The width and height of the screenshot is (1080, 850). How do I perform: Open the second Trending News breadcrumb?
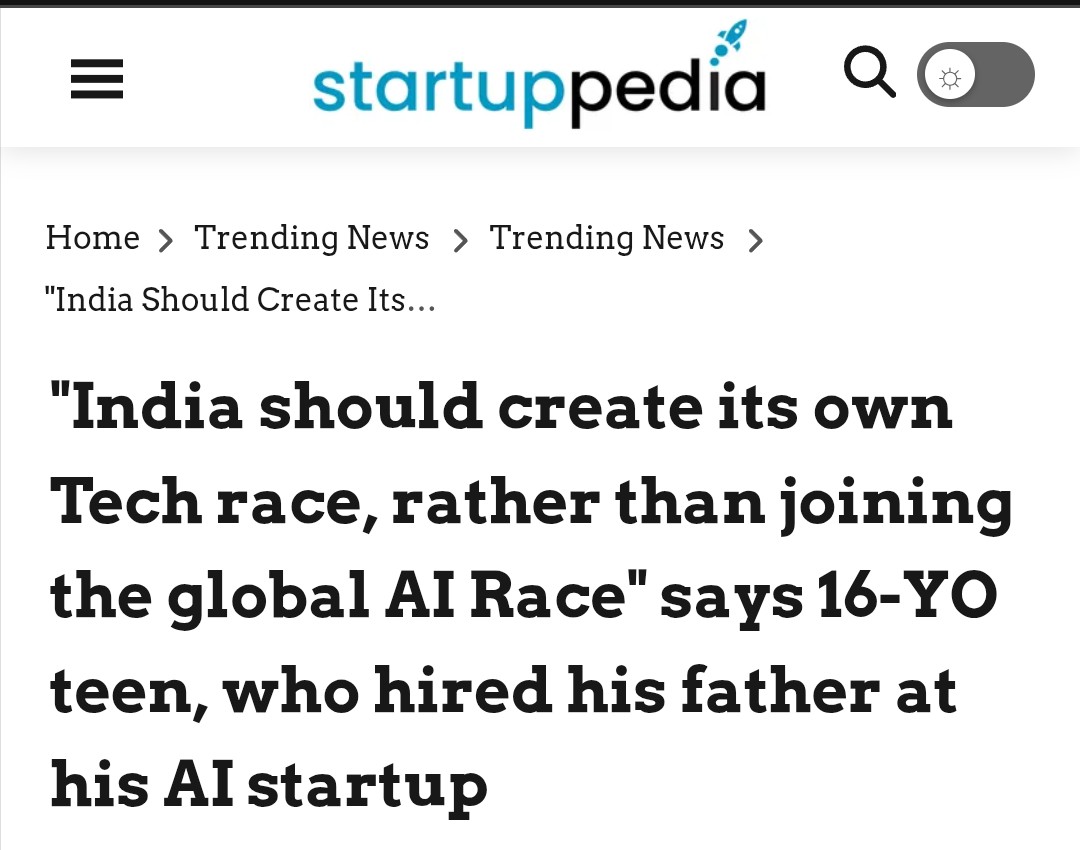606,238
